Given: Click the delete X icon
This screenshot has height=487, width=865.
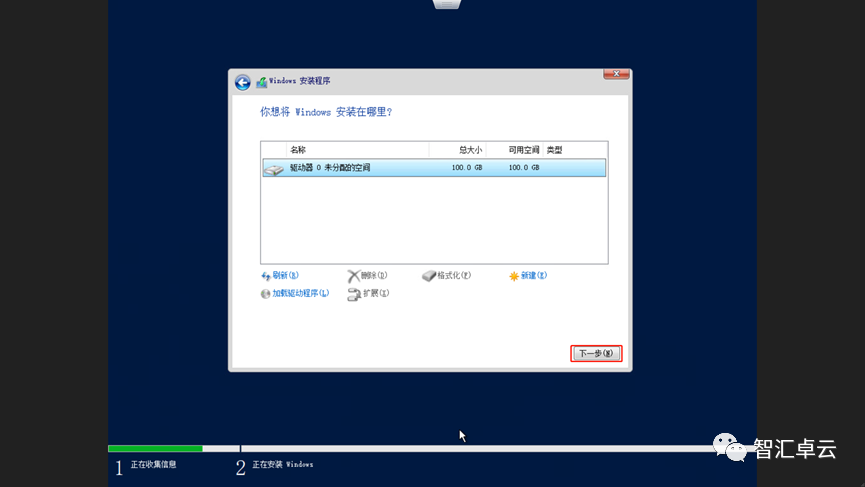Looking at the screenshot, I should 353,276.
